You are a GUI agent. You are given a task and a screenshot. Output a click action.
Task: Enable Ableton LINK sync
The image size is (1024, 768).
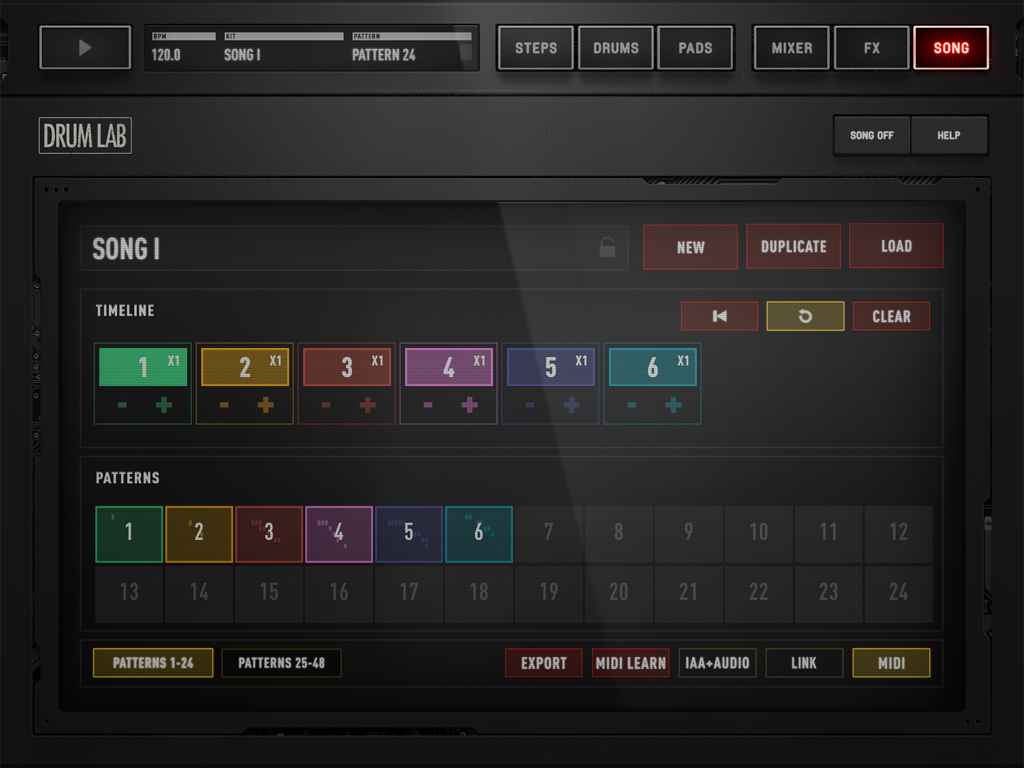[x=804, y=662]
